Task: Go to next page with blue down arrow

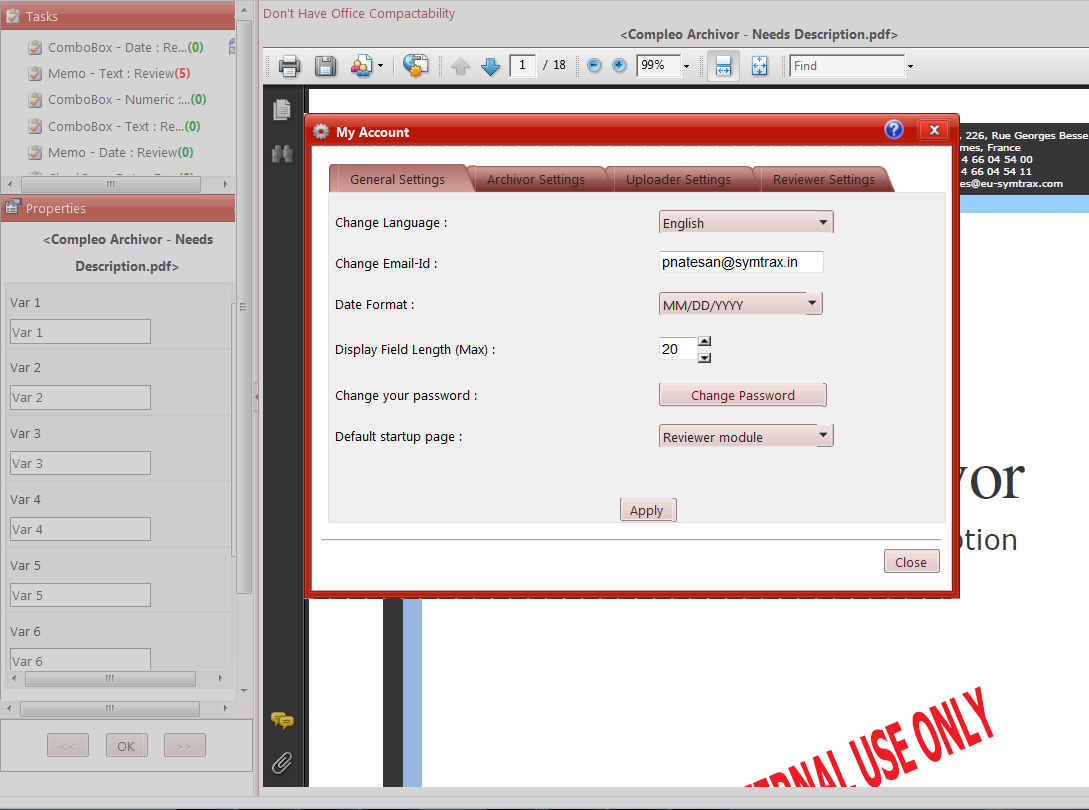Action: 490,67
